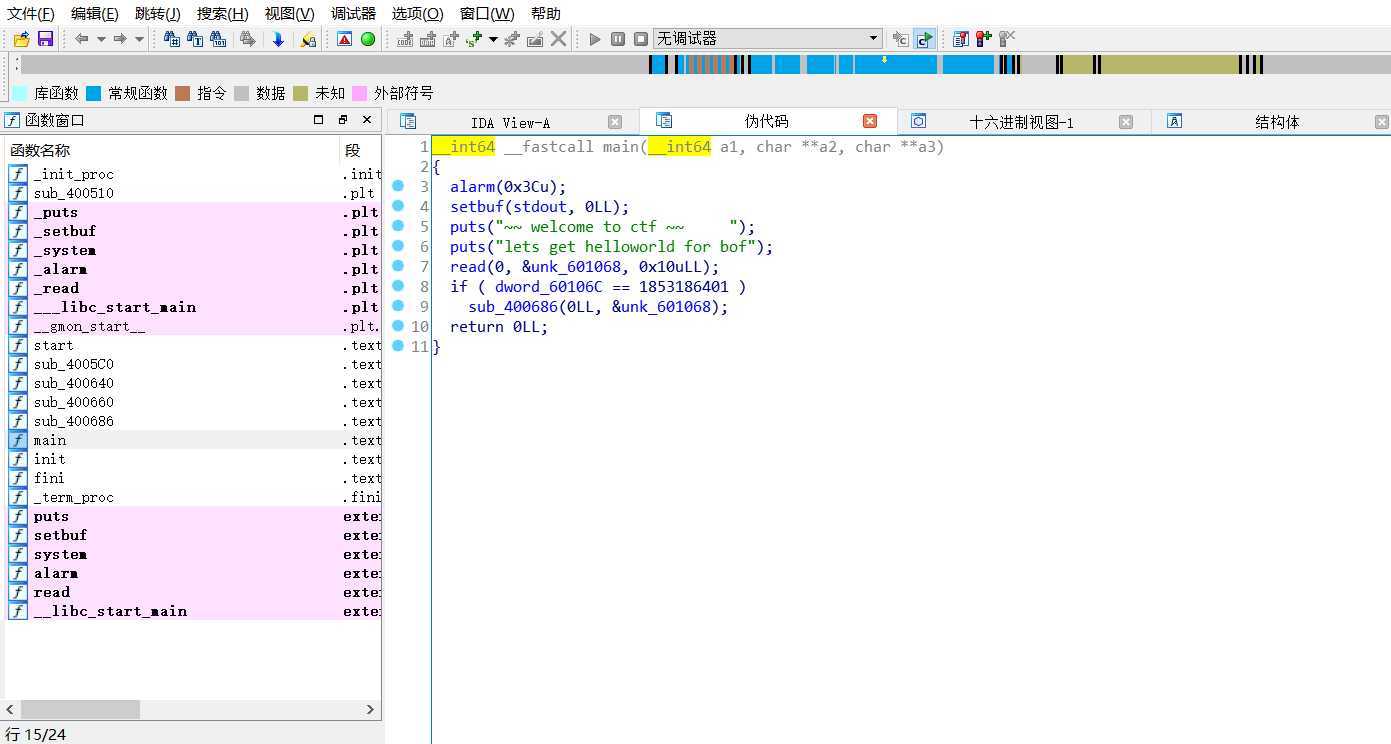Click the red warning window icon

click(345, 39)
